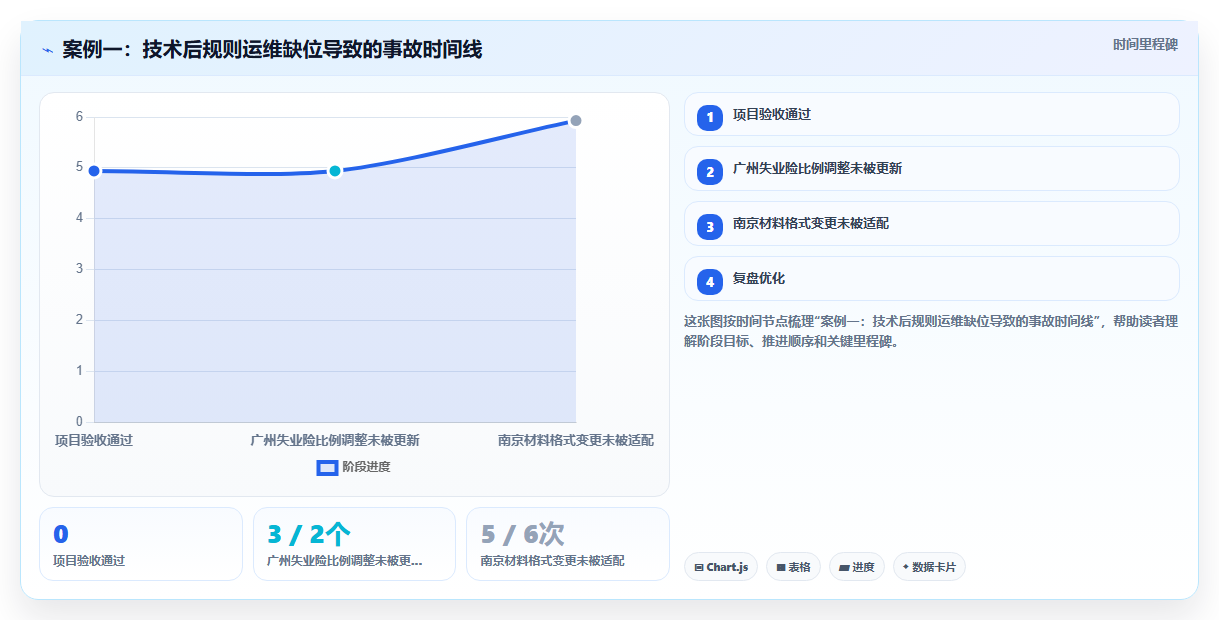Click the gray last chart data point
1219x620 pixels.
[576, 120]
